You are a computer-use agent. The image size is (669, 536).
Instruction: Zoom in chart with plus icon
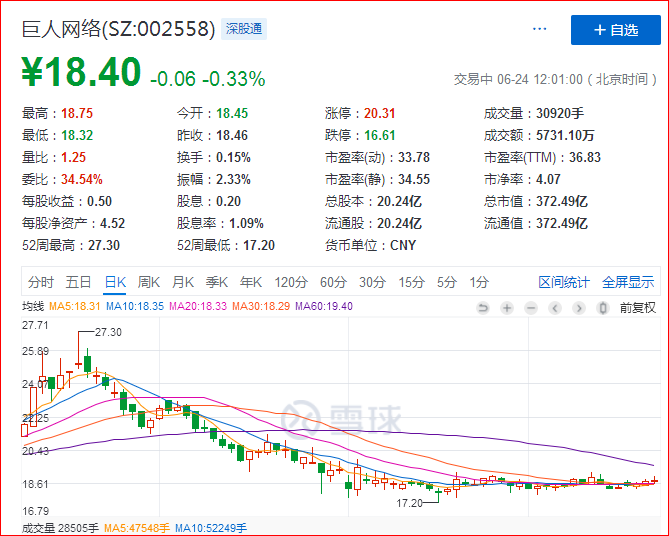tap(507, 308)
